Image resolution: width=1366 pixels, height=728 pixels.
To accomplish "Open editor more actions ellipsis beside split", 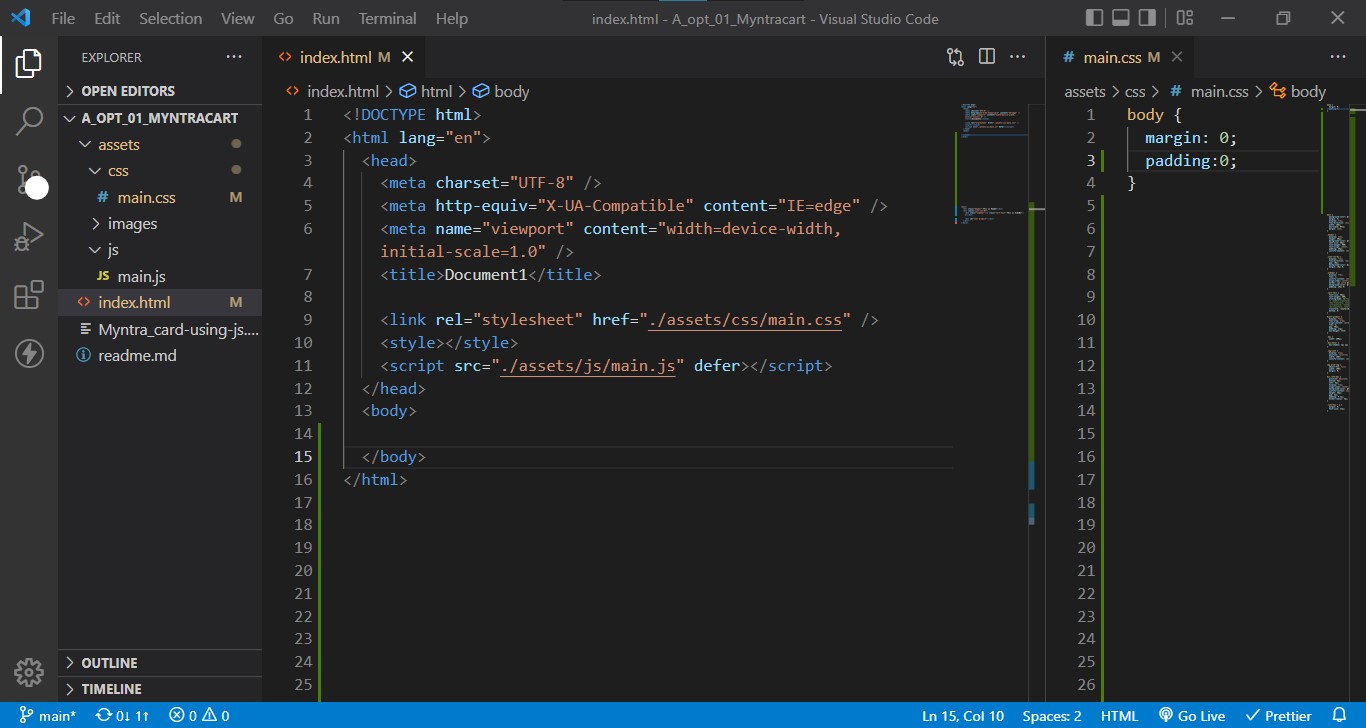I will tap(1018, 57).
